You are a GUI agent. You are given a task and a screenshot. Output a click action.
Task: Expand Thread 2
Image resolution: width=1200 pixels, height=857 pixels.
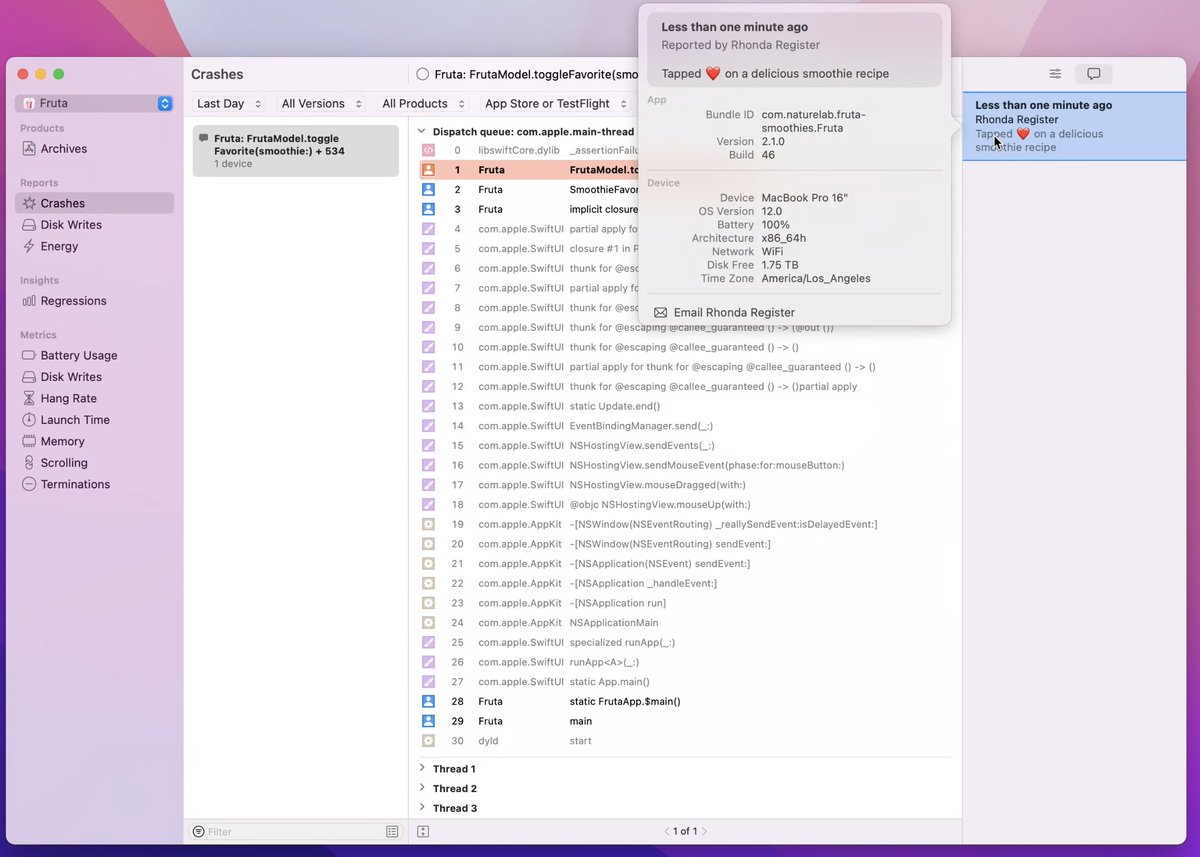421,789
